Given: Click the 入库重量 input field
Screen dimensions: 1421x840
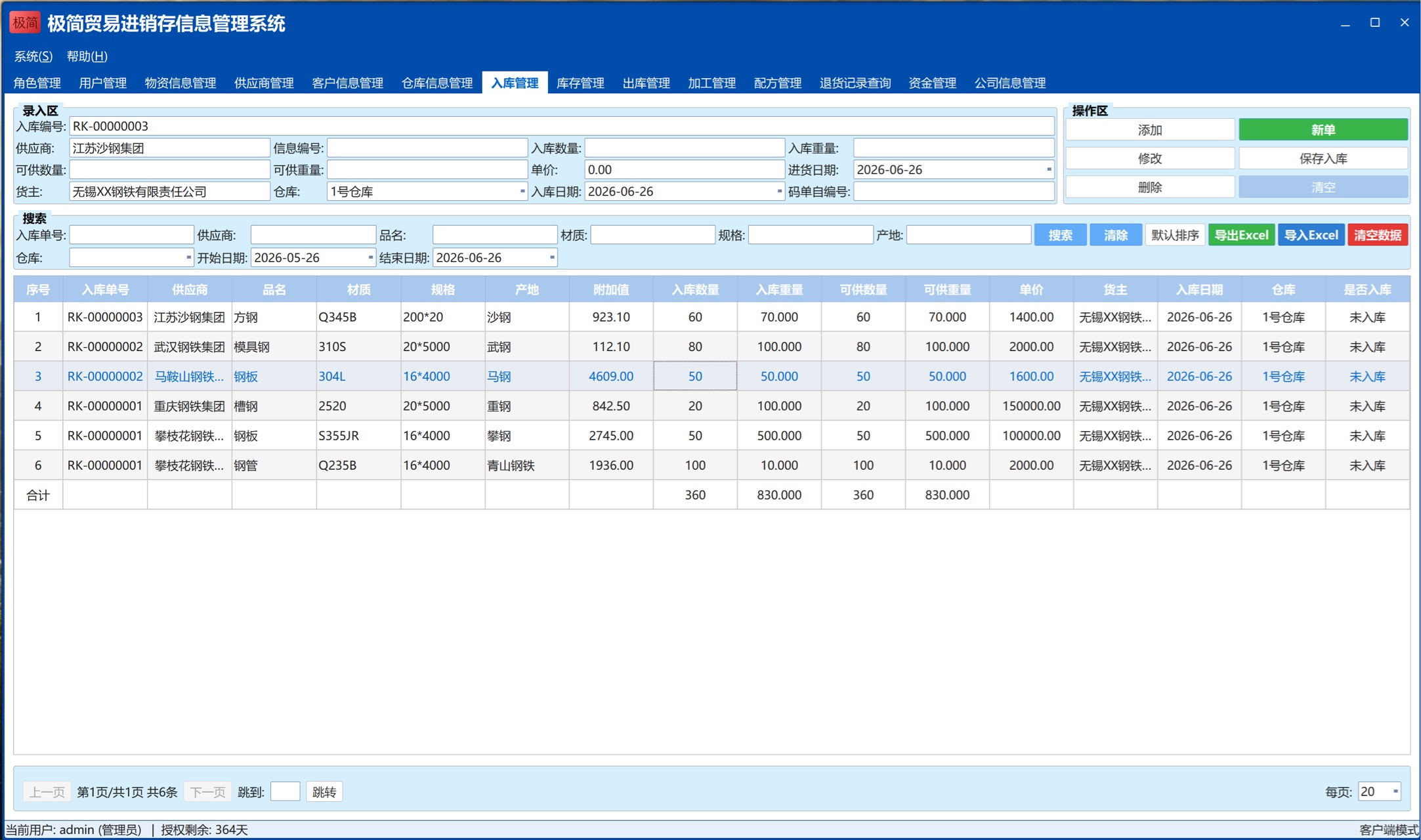Looking at the screenshot, I should pyautogui.click(x=954, y=148).
